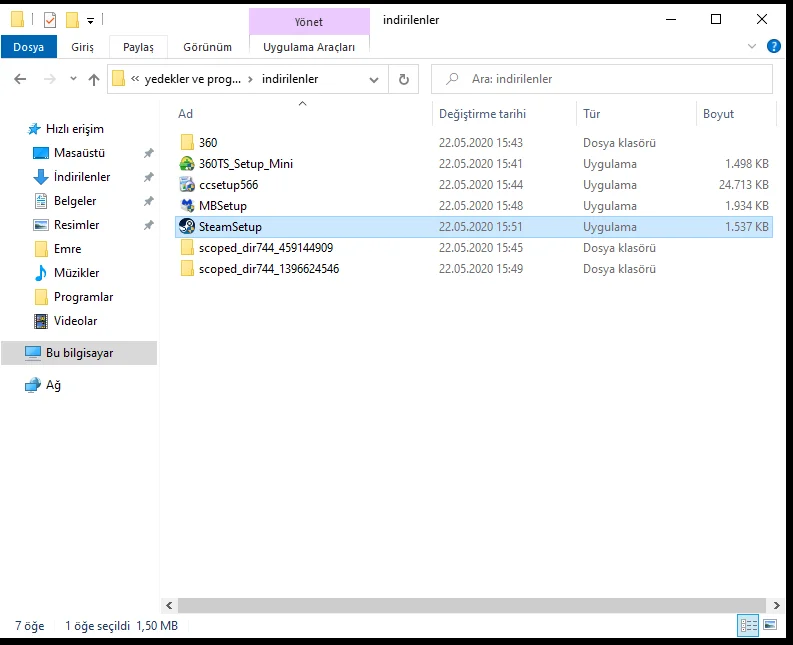Sort files by Boyut column
Viewport: 793px width, 645px height.
(718, 114)
